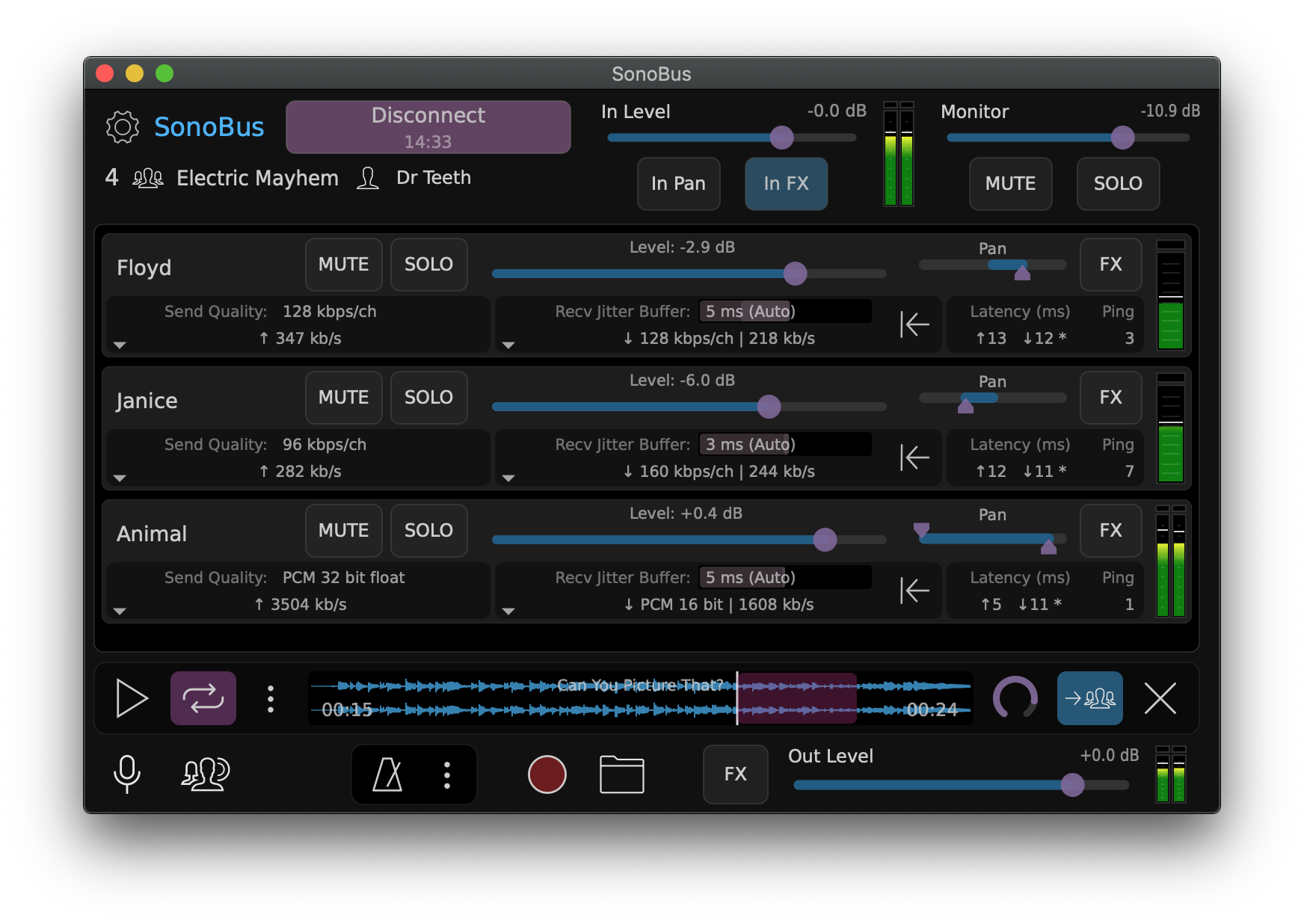Screen dimensions: 1304x924
Task: Open the file playback options menu
Action: tap(271, 698)
